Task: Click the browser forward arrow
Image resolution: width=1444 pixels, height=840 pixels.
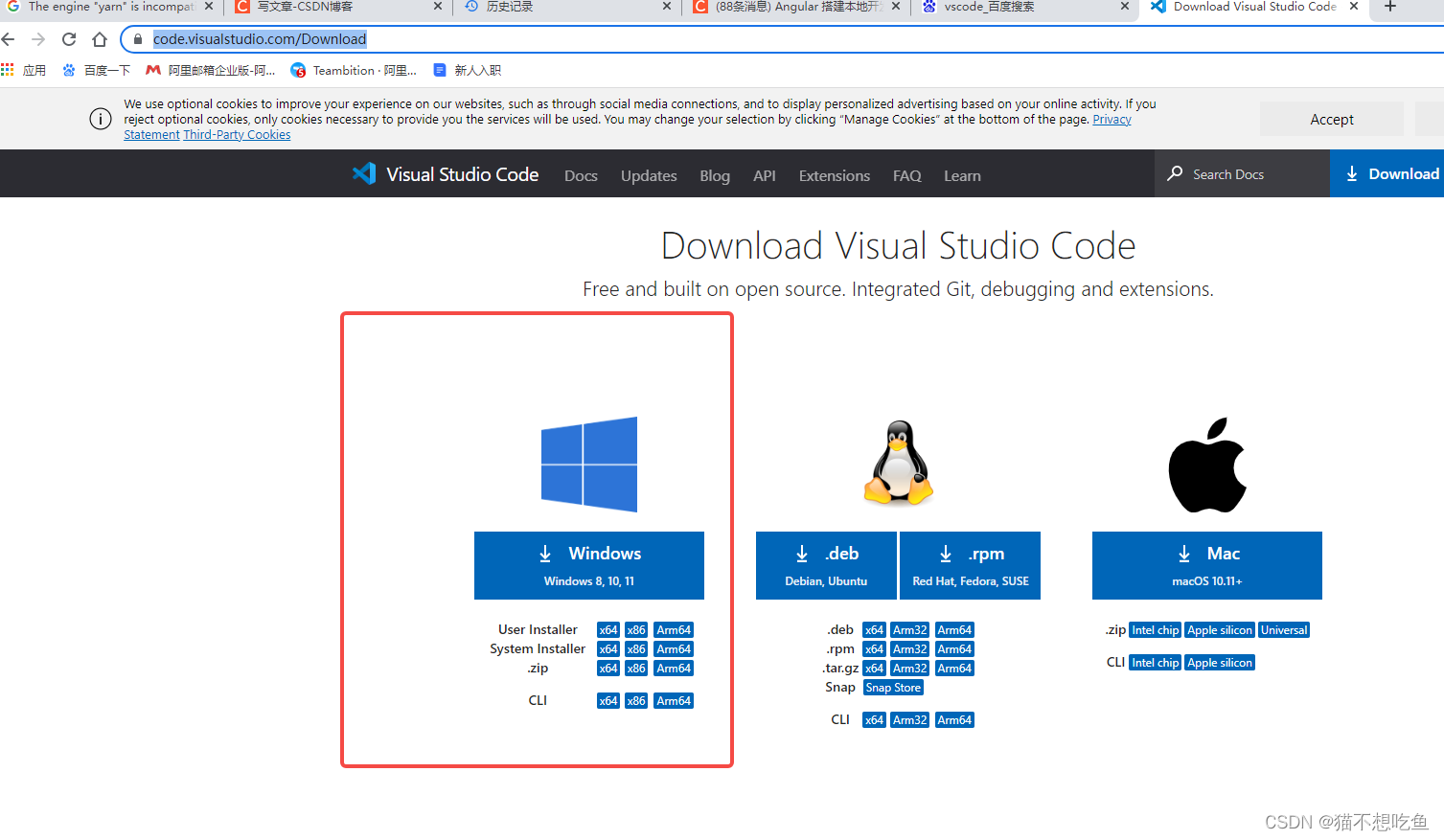Action: (38, 39)
